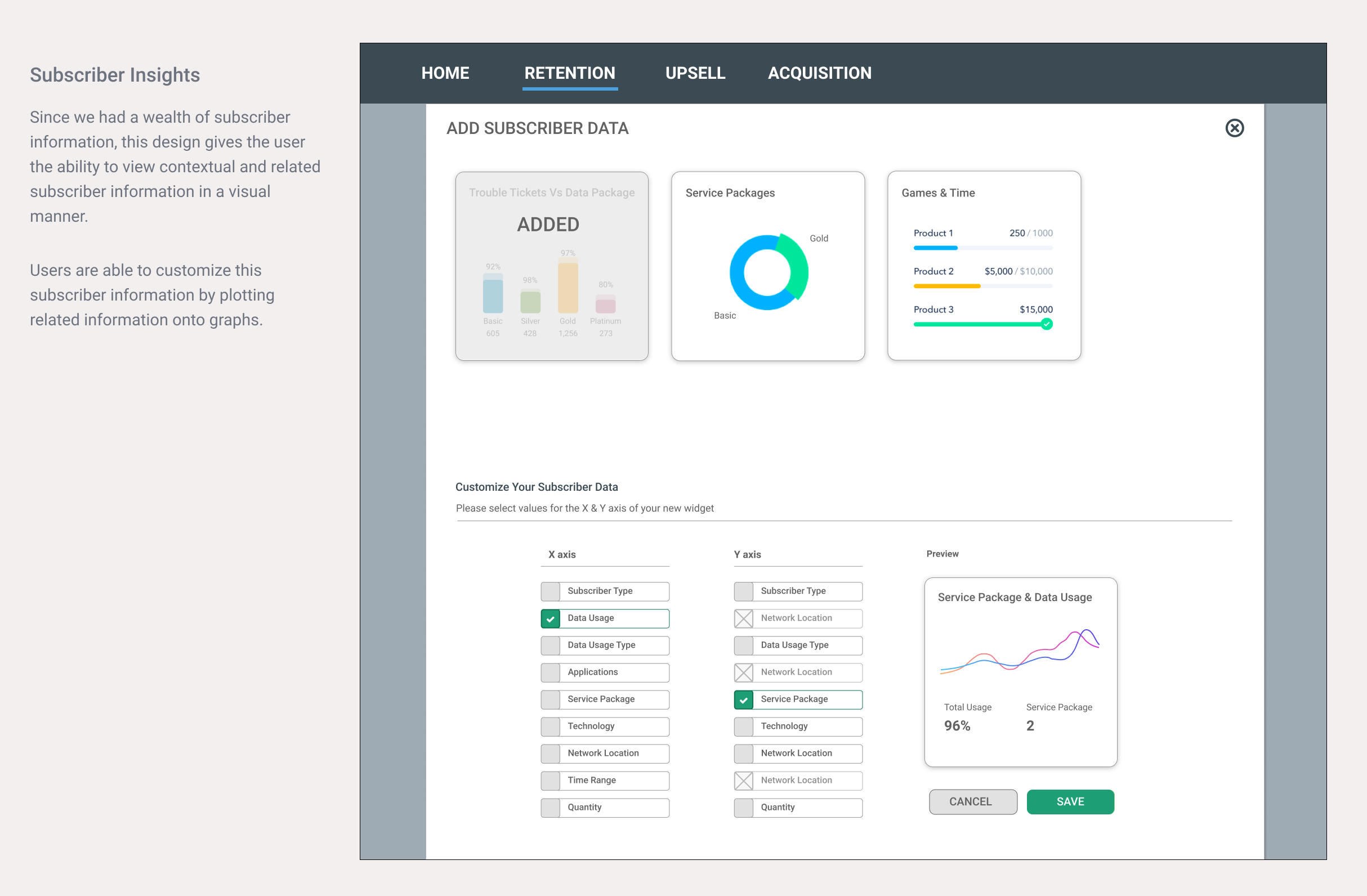Image resolution: width=1367 pixels, height=896 pixels.
Task: Check X axis Data Usage Type
Action: pos(605,645)
